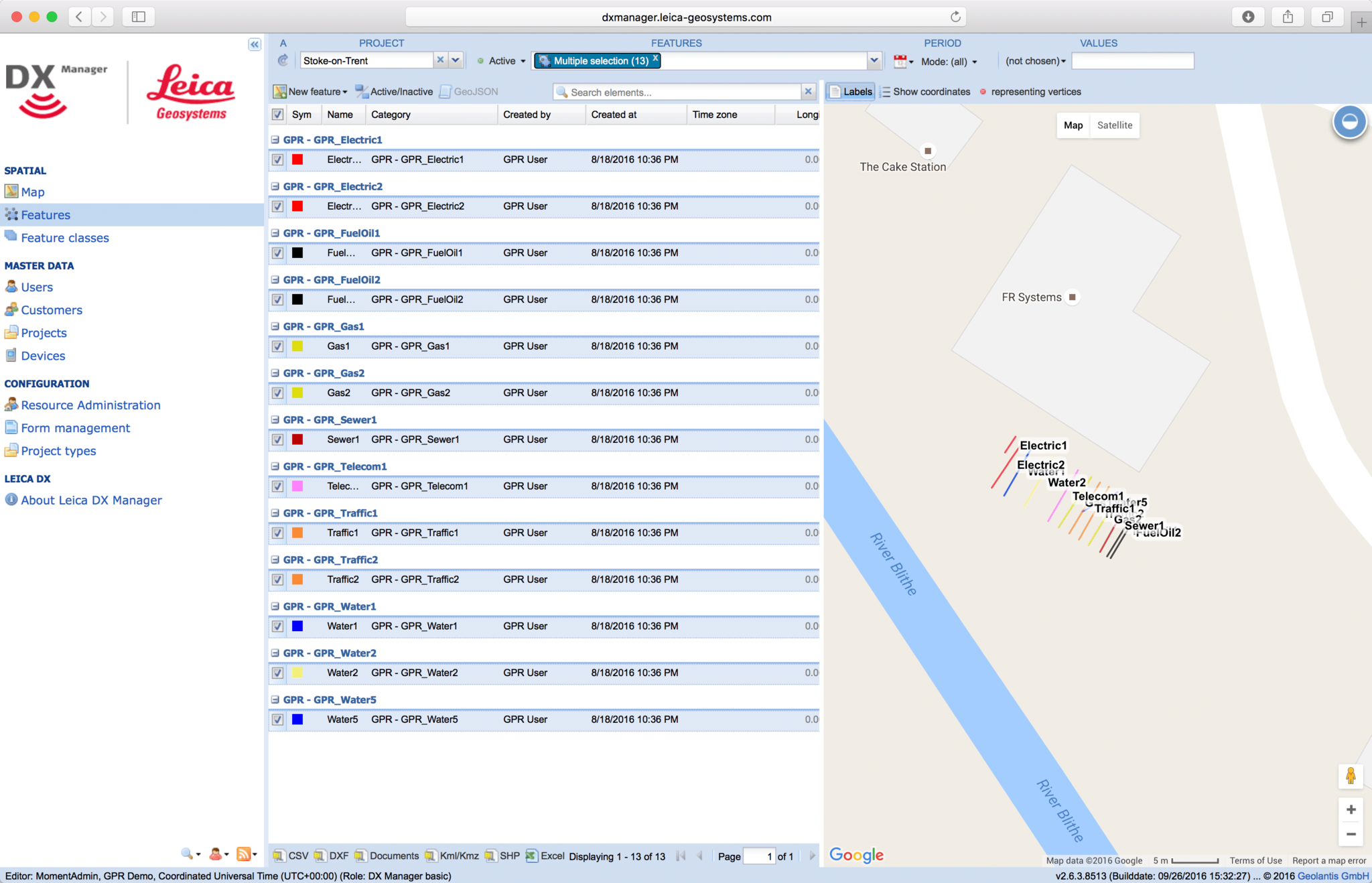This screenshot has width=1372, height=883.
Task: Export to Excel from footer
Action: click(545, 856)
